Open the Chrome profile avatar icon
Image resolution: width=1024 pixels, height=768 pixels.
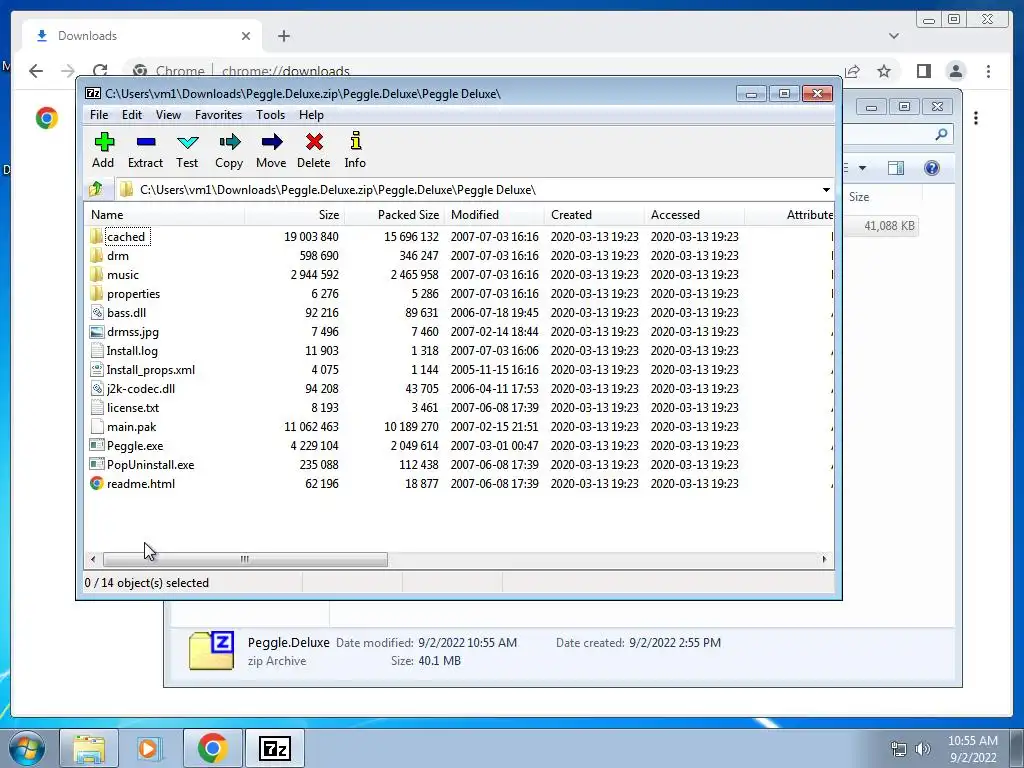[x=956, y=71]
